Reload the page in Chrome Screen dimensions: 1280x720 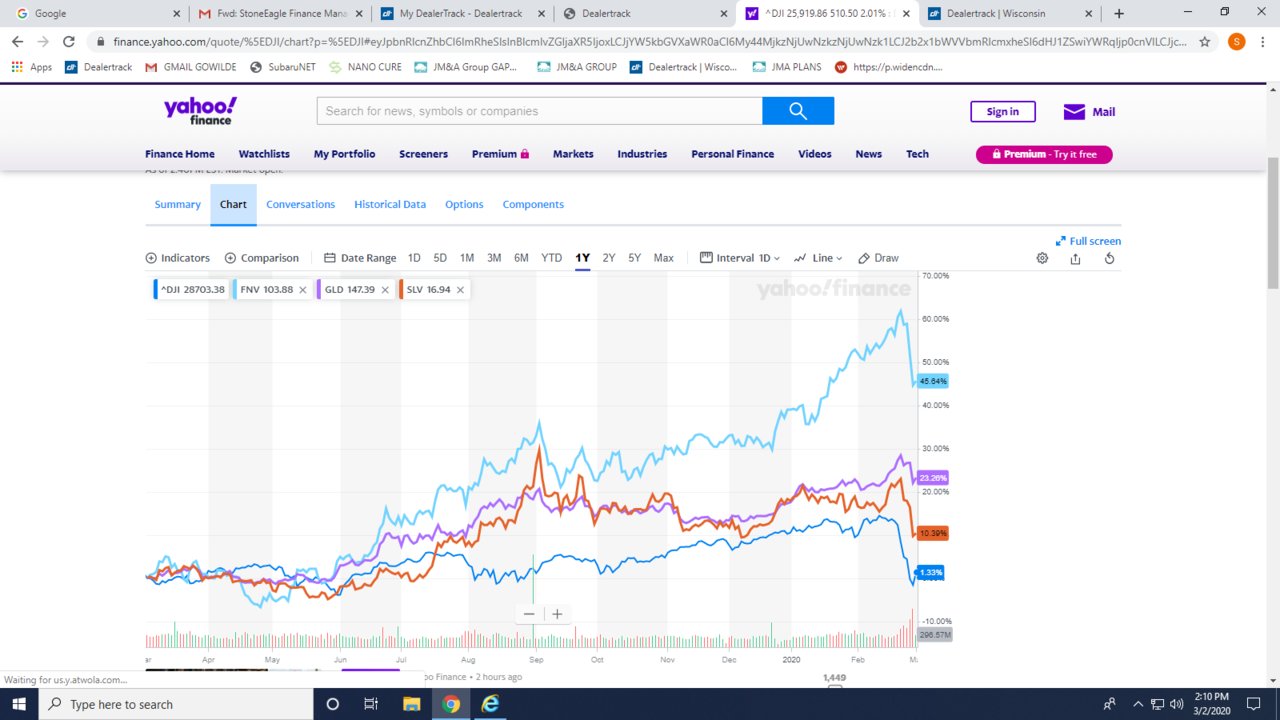click(x=69, y=42)
